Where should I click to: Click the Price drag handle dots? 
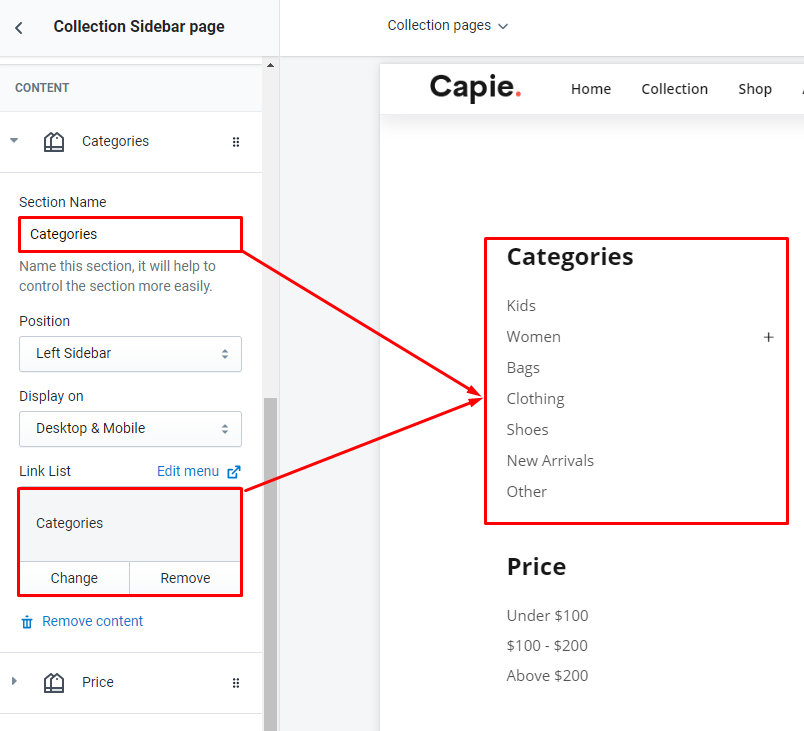coord(236,683)
